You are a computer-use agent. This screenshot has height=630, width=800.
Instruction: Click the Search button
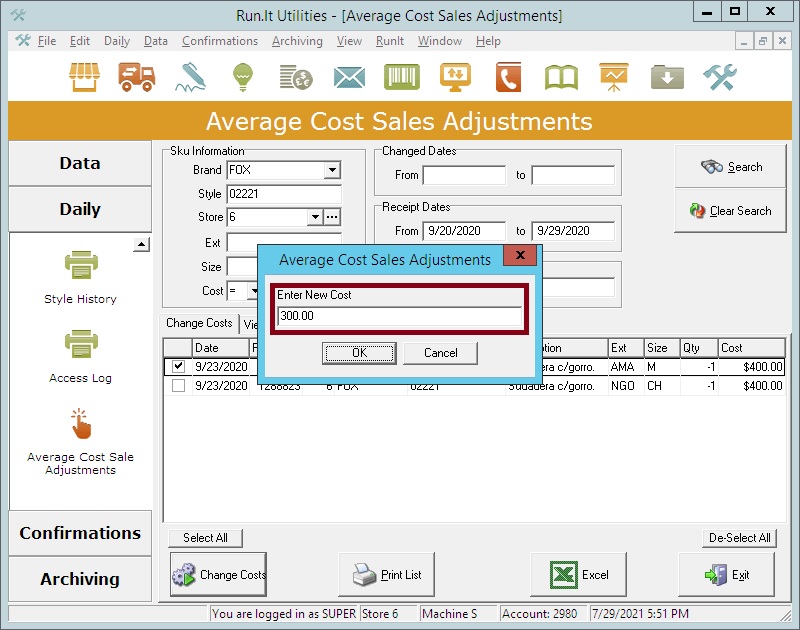tap(730, 167)
